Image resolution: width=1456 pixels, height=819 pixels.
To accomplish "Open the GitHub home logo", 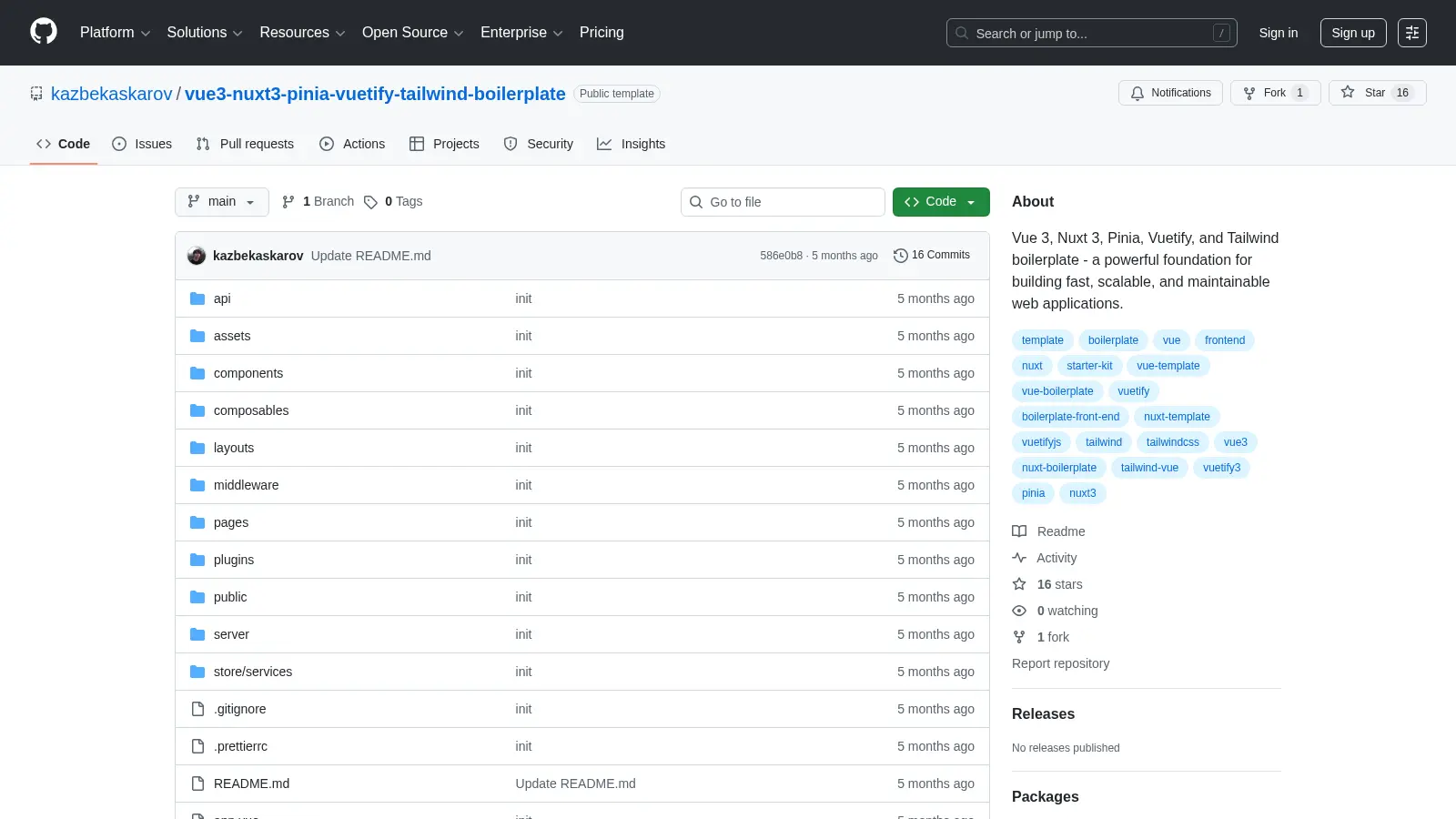I will click(x=44, y=32).
